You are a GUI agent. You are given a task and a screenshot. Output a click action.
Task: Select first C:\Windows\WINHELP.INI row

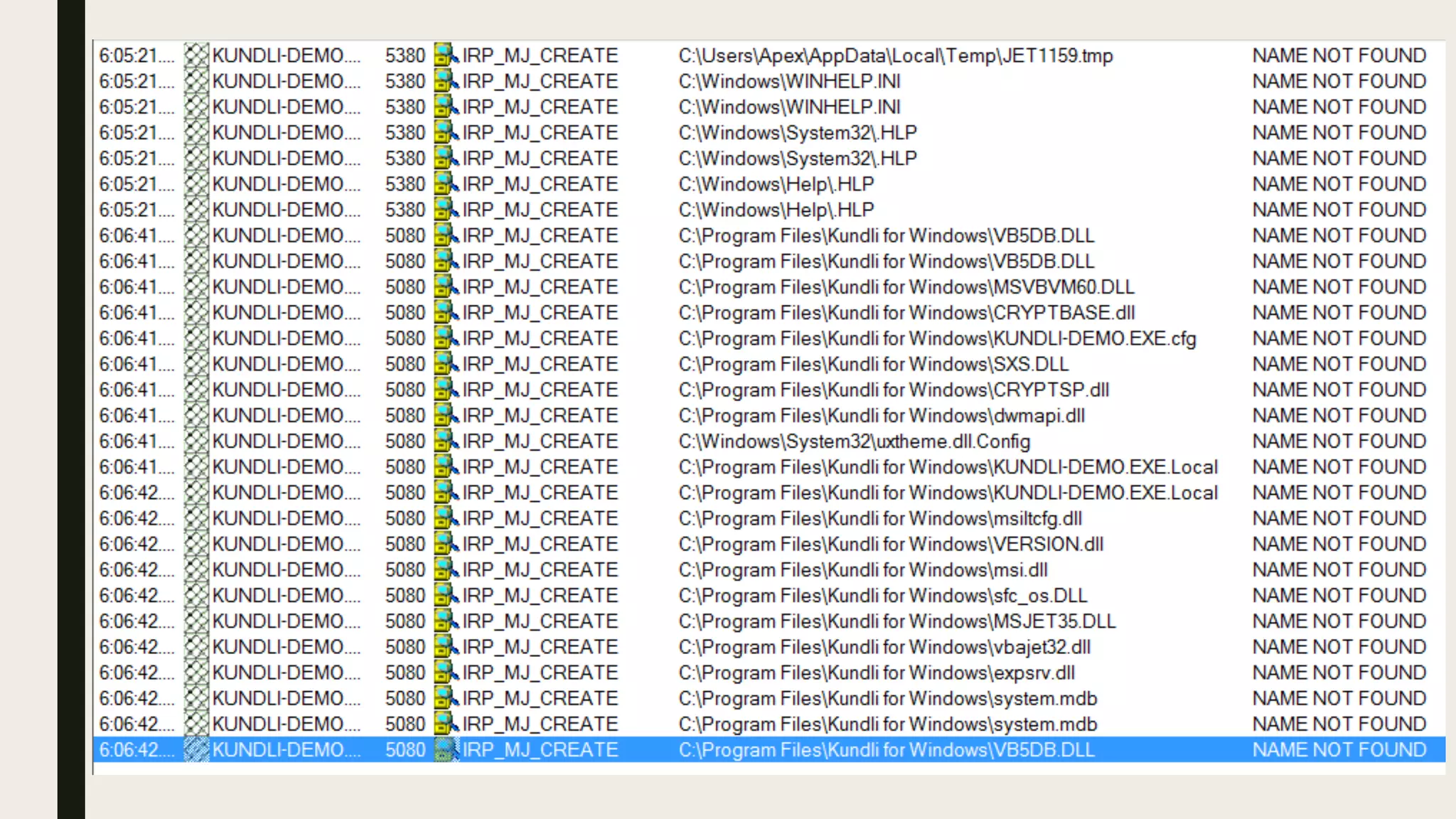tap(789, 81)
